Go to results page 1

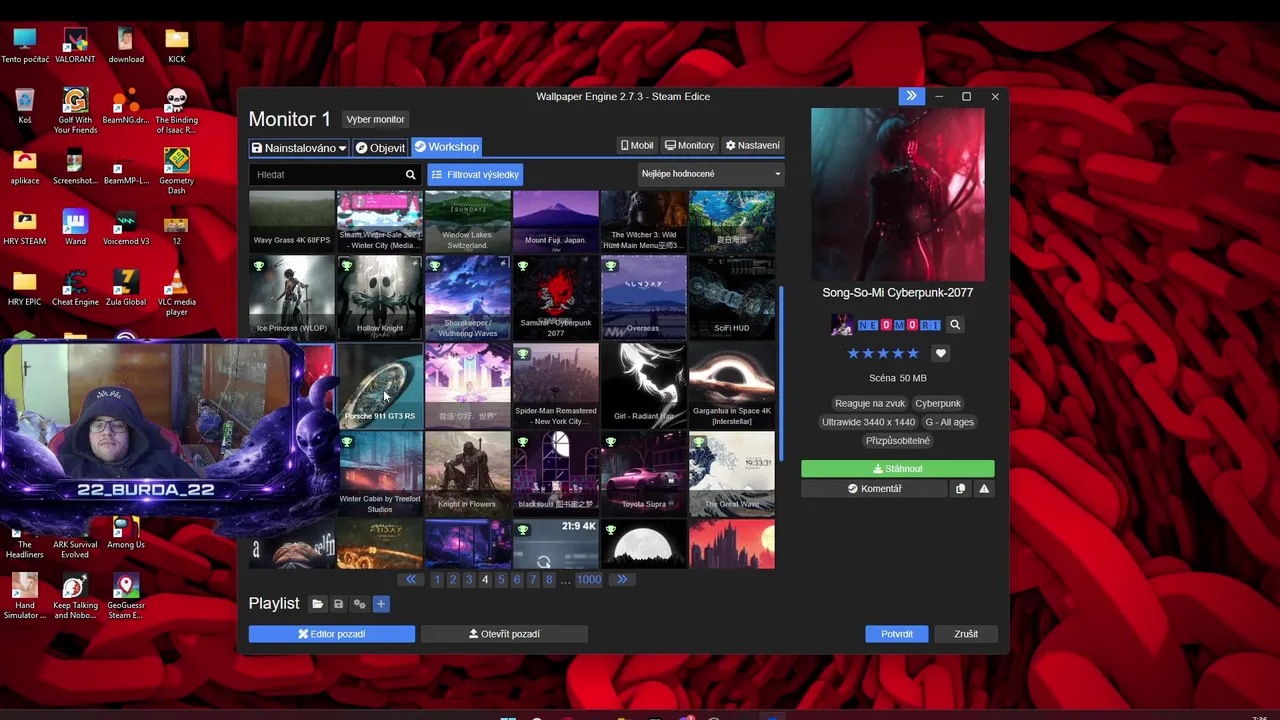coord(437,579)
